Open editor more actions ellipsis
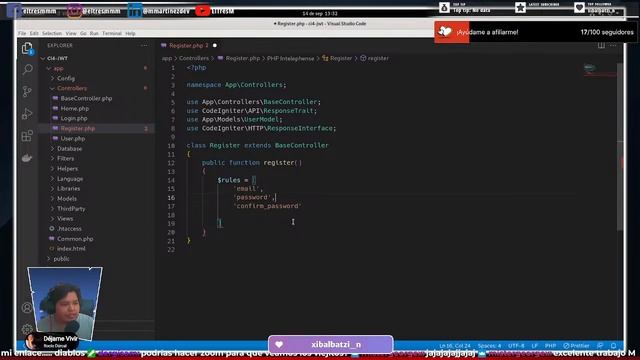Image resolution: width=640 pixels, height=360 pixels. (x=613, y=45)
